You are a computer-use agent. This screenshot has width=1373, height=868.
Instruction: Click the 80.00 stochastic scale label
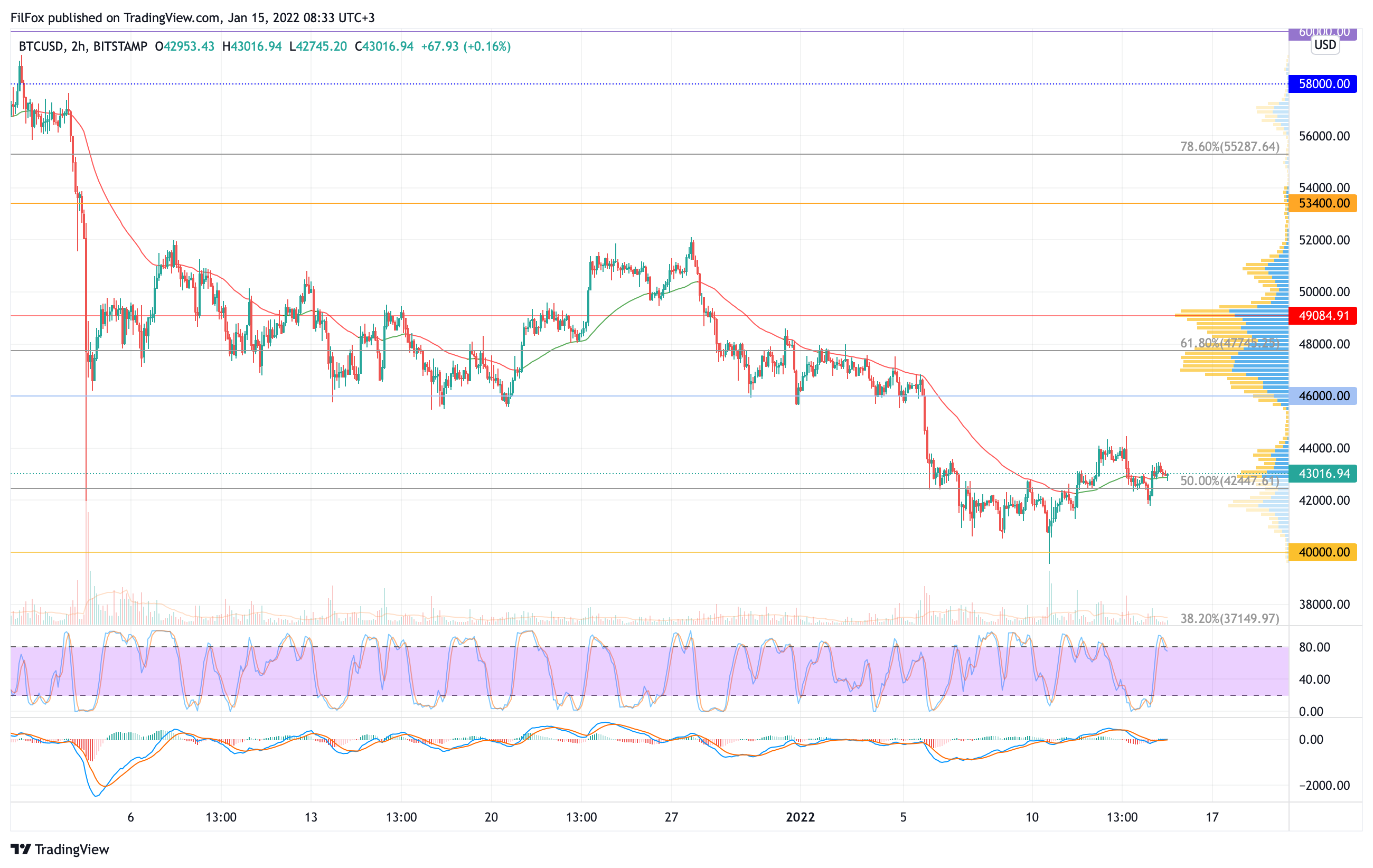1314,647
